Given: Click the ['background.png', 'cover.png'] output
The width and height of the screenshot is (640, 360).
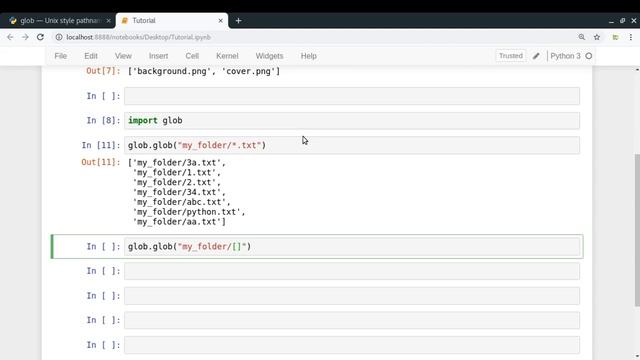Looking at the screenshot, I should [204, 71].
